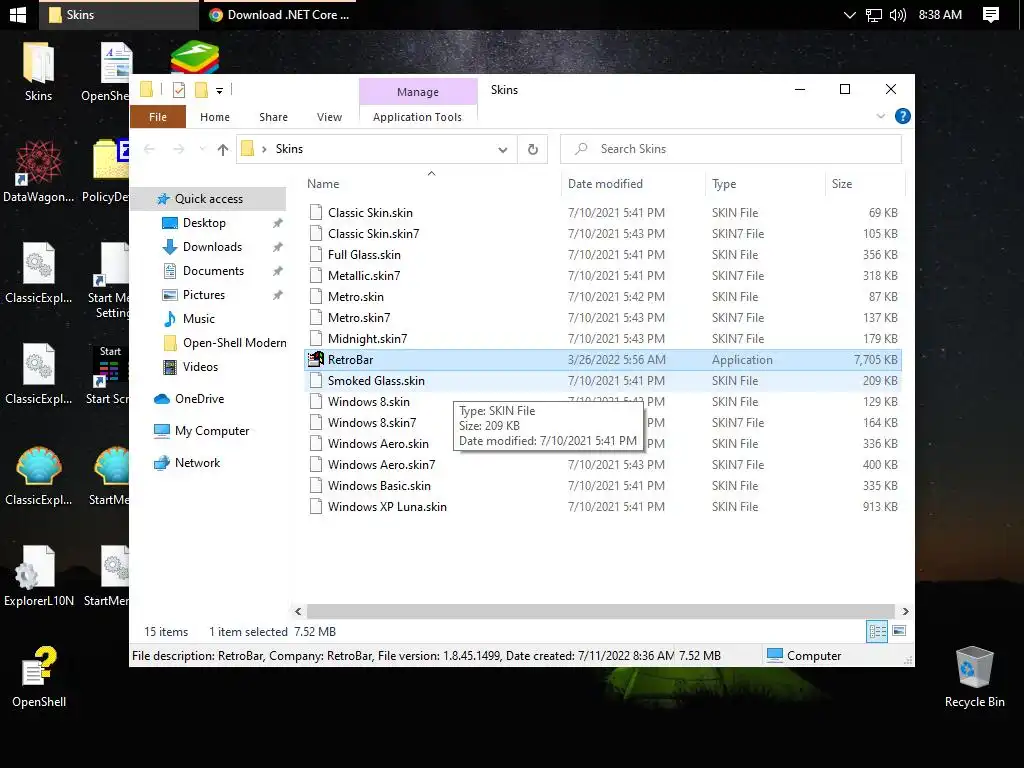
Task: Click New Folder icon in Quick Access Toolbar
Action: (x=201, y=89)
